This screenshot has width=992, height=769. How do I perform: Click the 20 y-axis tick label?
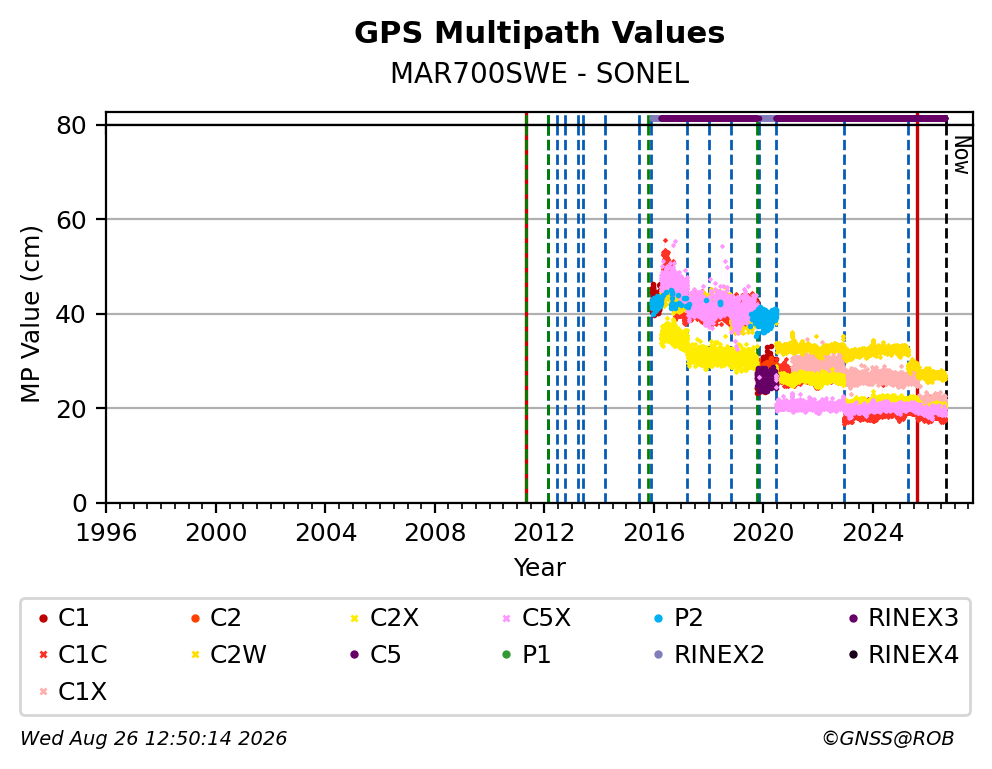pyautogui.click(x=71, y=409)
